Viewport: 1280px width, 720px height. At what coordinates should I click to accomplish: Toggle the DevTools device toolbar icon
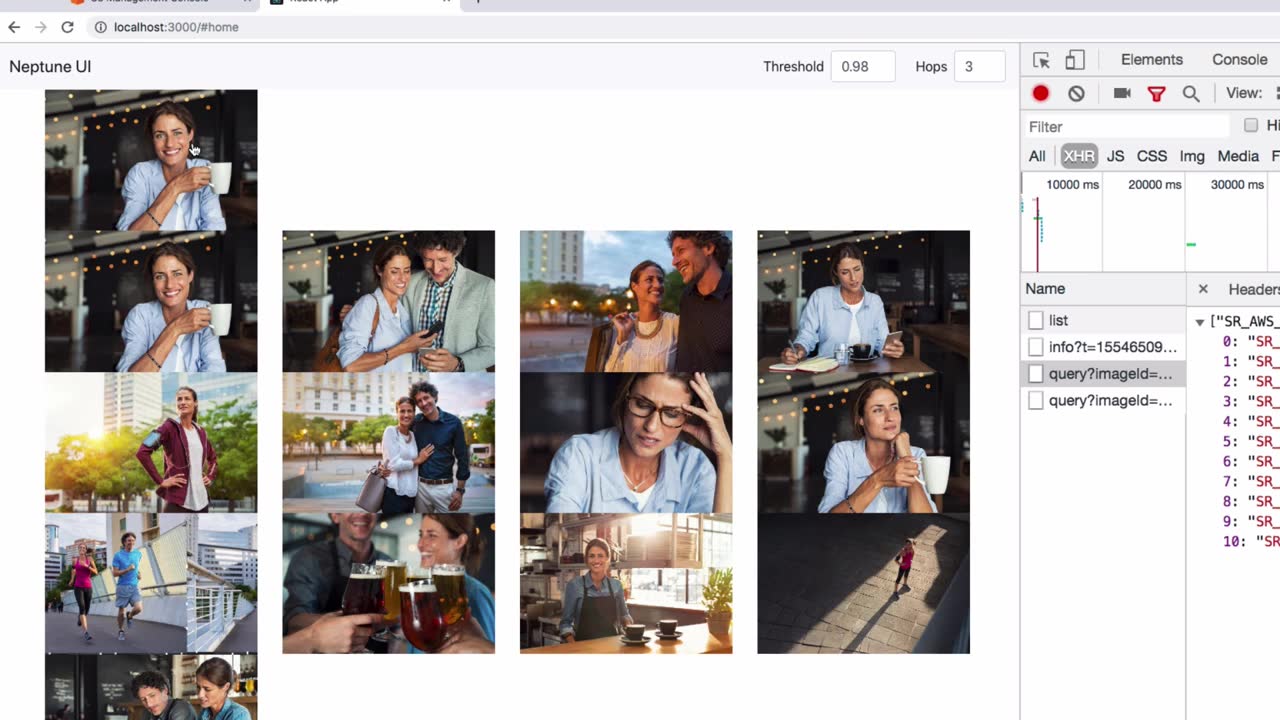1075,60
